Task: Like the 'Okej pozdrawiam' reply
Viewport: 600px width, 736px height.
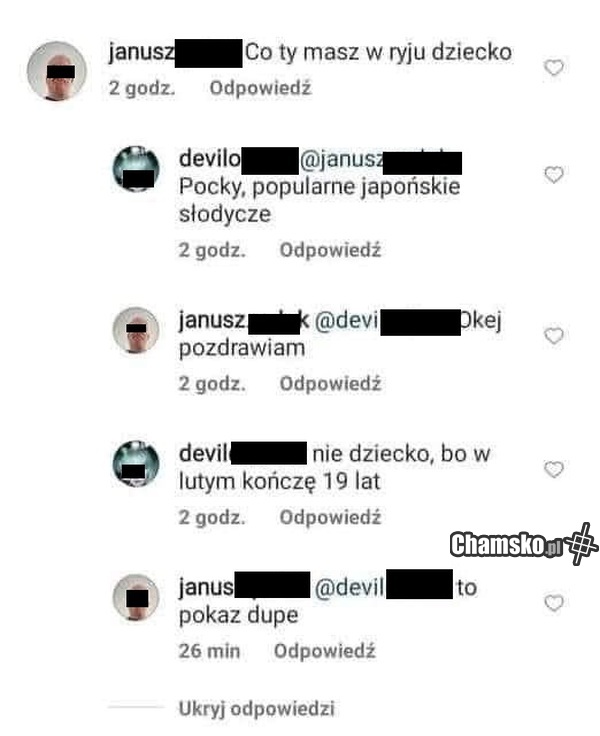Action: [x=554, y=336]
